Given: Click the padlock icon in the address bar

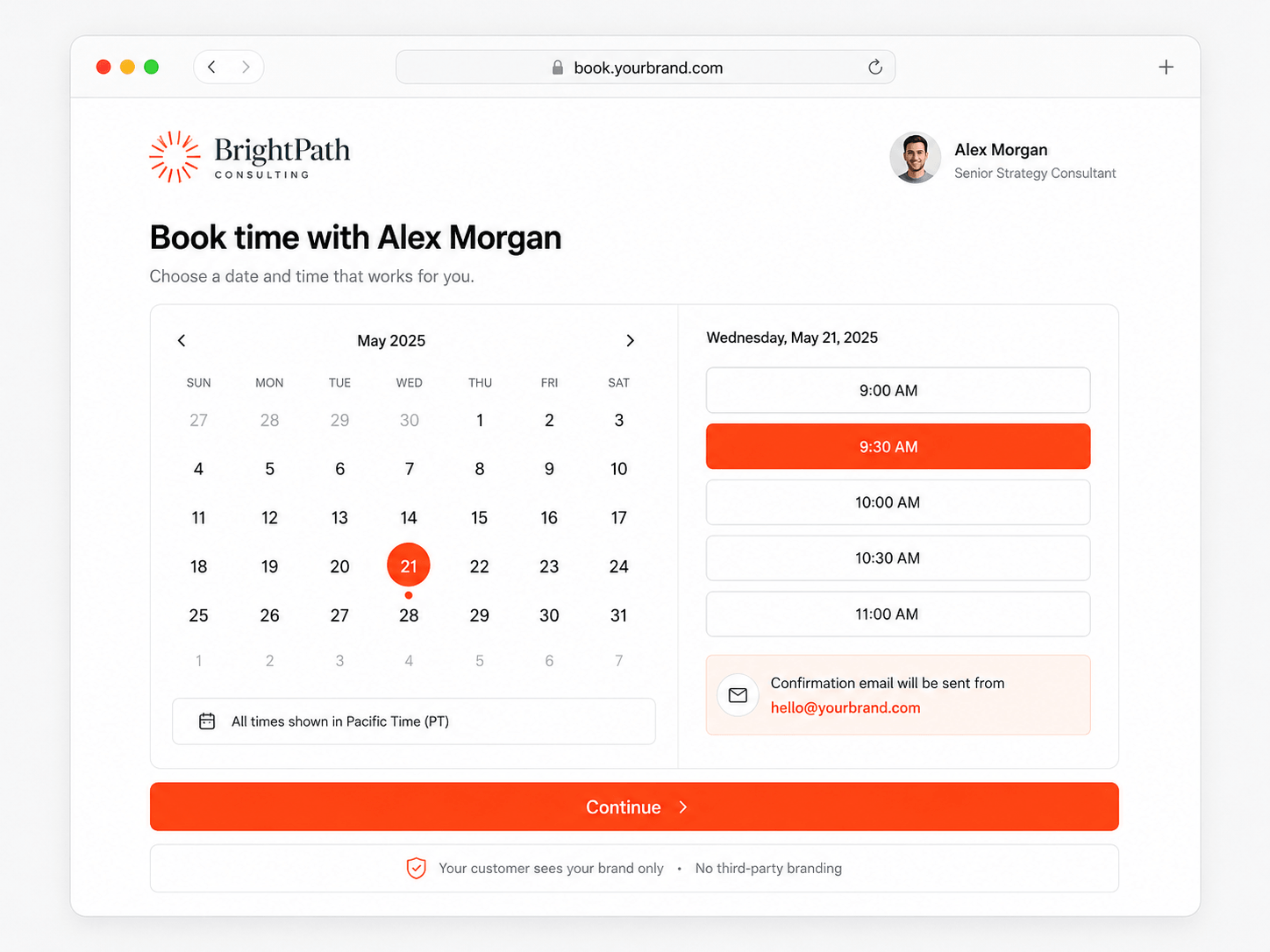Looking at the screenshot, I should point(557,67).
